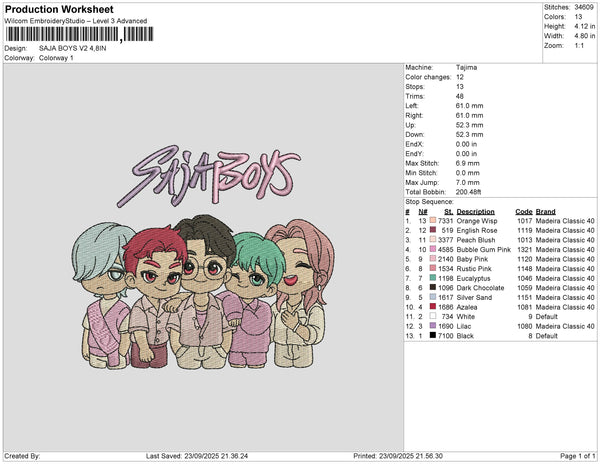Click the 'Stop Sequence:' heading
This screenshot has width=600, height=464.
click(x=429, y=202)
